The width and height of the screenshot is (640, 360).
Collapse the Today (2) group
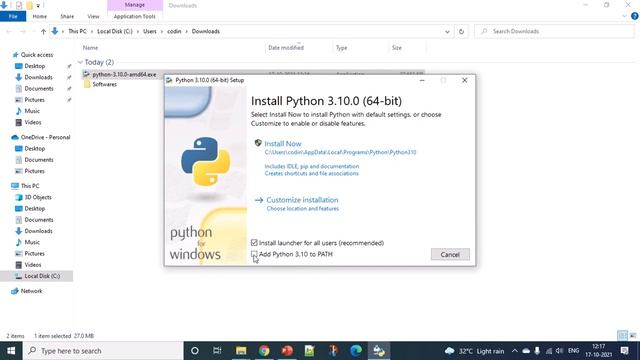(80, 62)
